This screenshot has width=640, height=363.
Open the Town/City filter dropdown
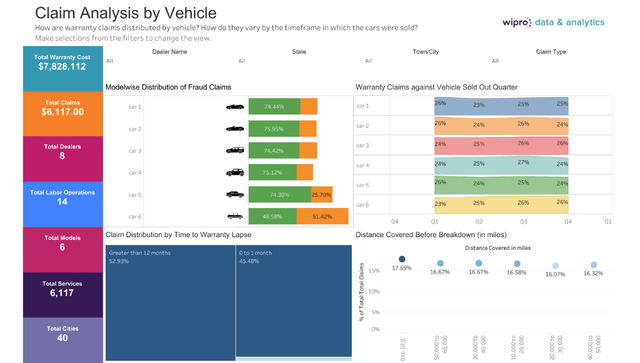tap(425, 61)
